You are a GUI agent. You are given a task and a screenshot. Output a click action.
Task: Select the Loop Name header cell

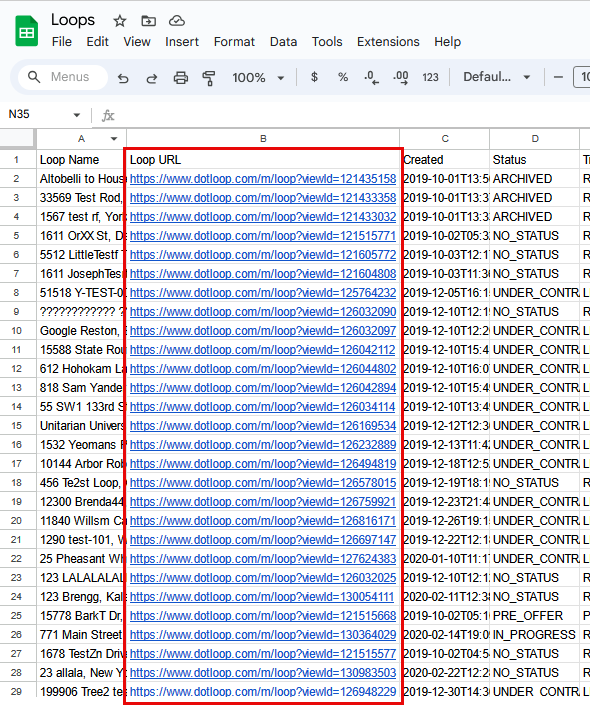tap(81, 160)
